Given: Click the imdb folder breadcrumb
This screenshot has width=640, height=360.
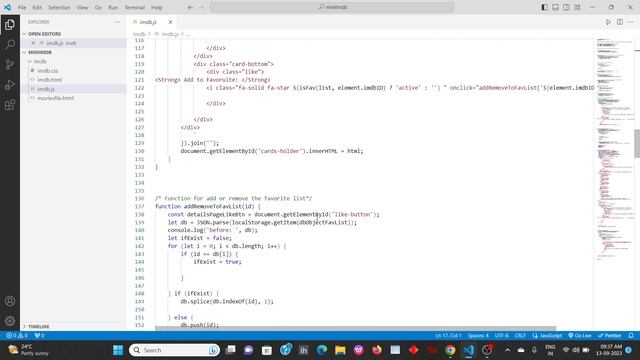Looking at the screenshot, I should [x=139, y=34].
